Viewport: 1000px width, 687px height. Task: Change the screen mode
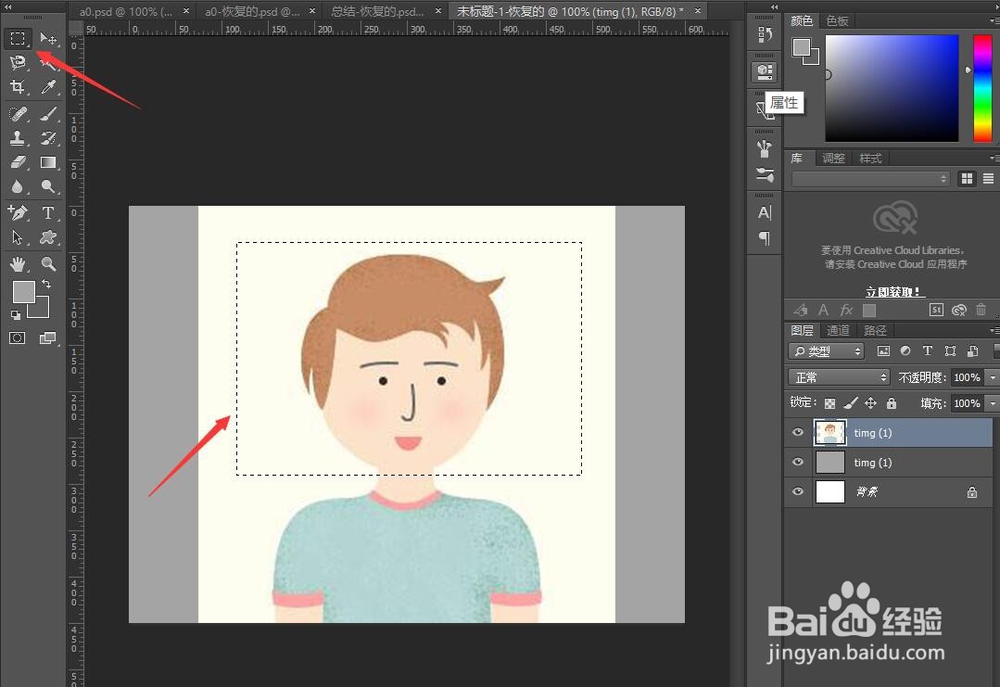click(x=48, y=338)
